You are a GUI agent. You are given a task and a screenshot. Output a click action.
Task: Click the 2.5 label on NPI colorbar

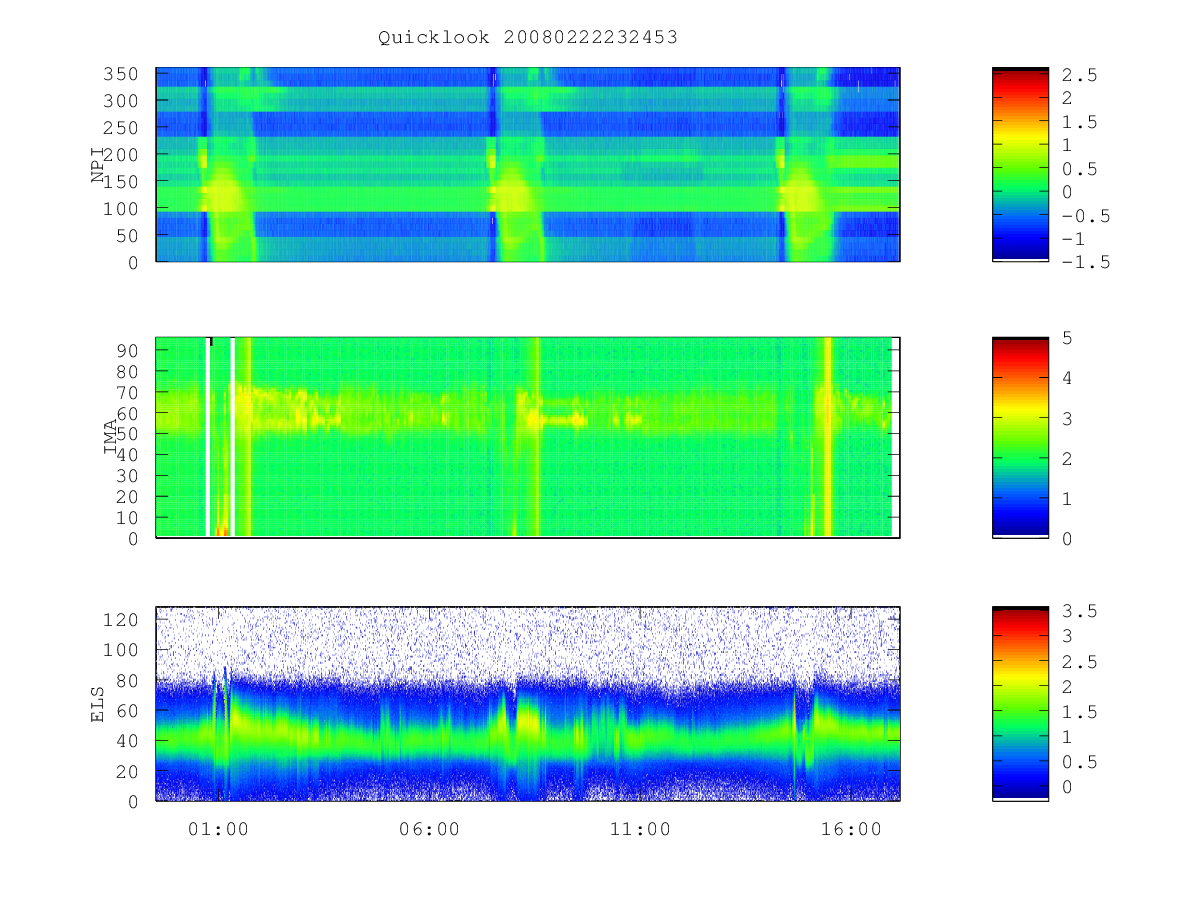click(x=1079, y=75)
